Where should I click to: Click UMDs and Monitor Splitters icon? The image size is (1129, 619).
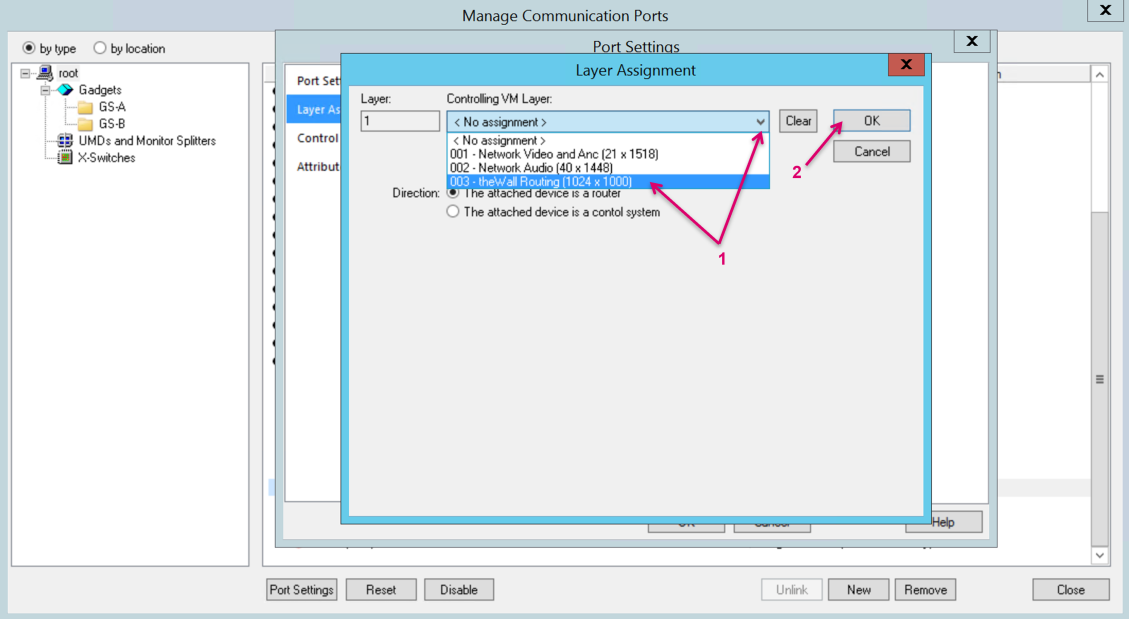click(x=65, y=141)
